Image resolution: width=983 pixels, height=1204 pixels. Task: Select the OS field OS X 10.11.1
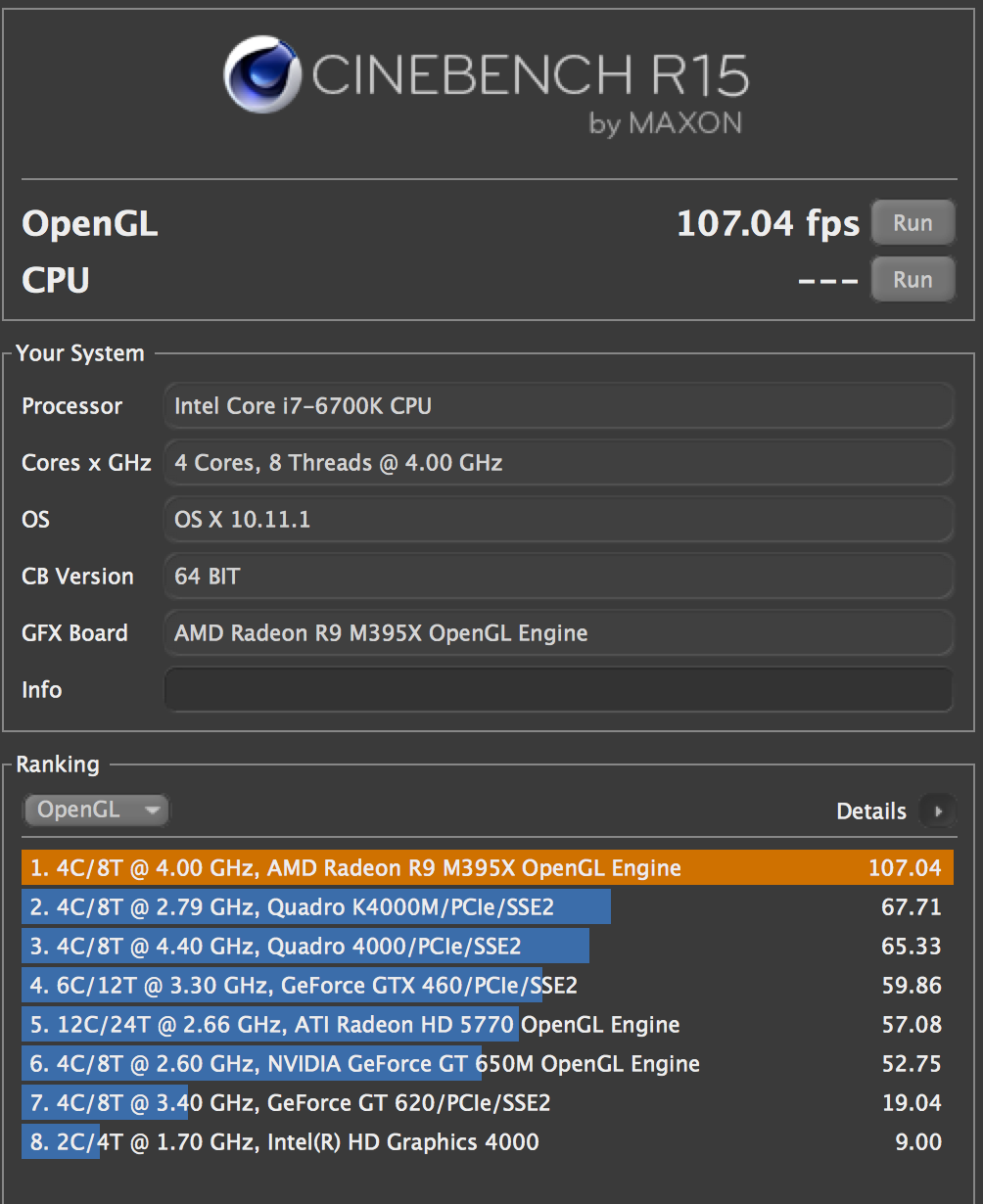pyautogui.click(x=558, y=519)
